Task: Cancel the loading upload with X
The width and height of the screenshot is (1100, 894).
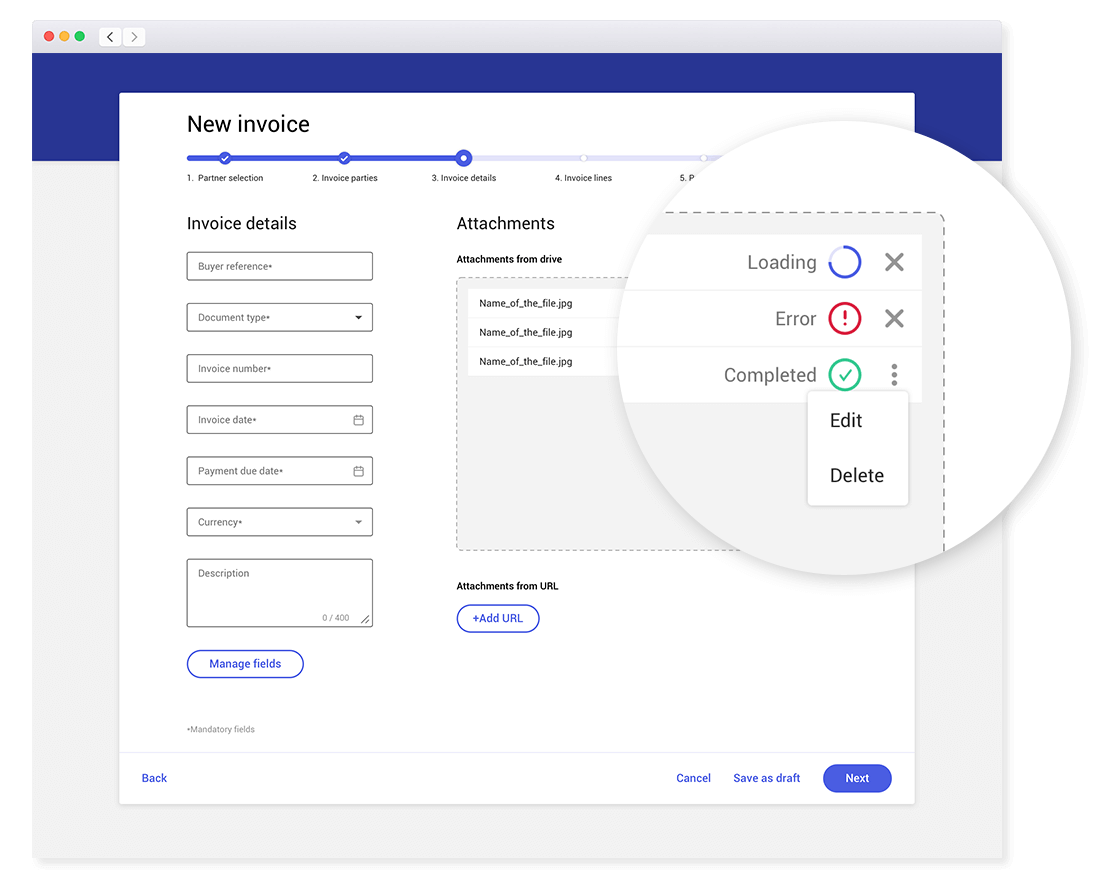Action: [894, 262]
